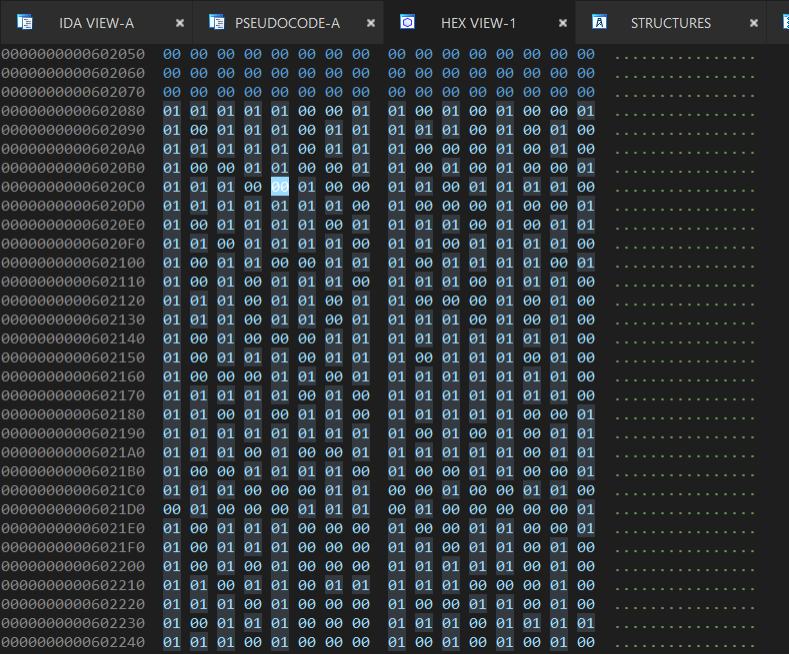This screenshot has height=655, width=789.
Task: Select the highlighted 00 byte in row 00000000006020C0
Action: coord(280,187)
